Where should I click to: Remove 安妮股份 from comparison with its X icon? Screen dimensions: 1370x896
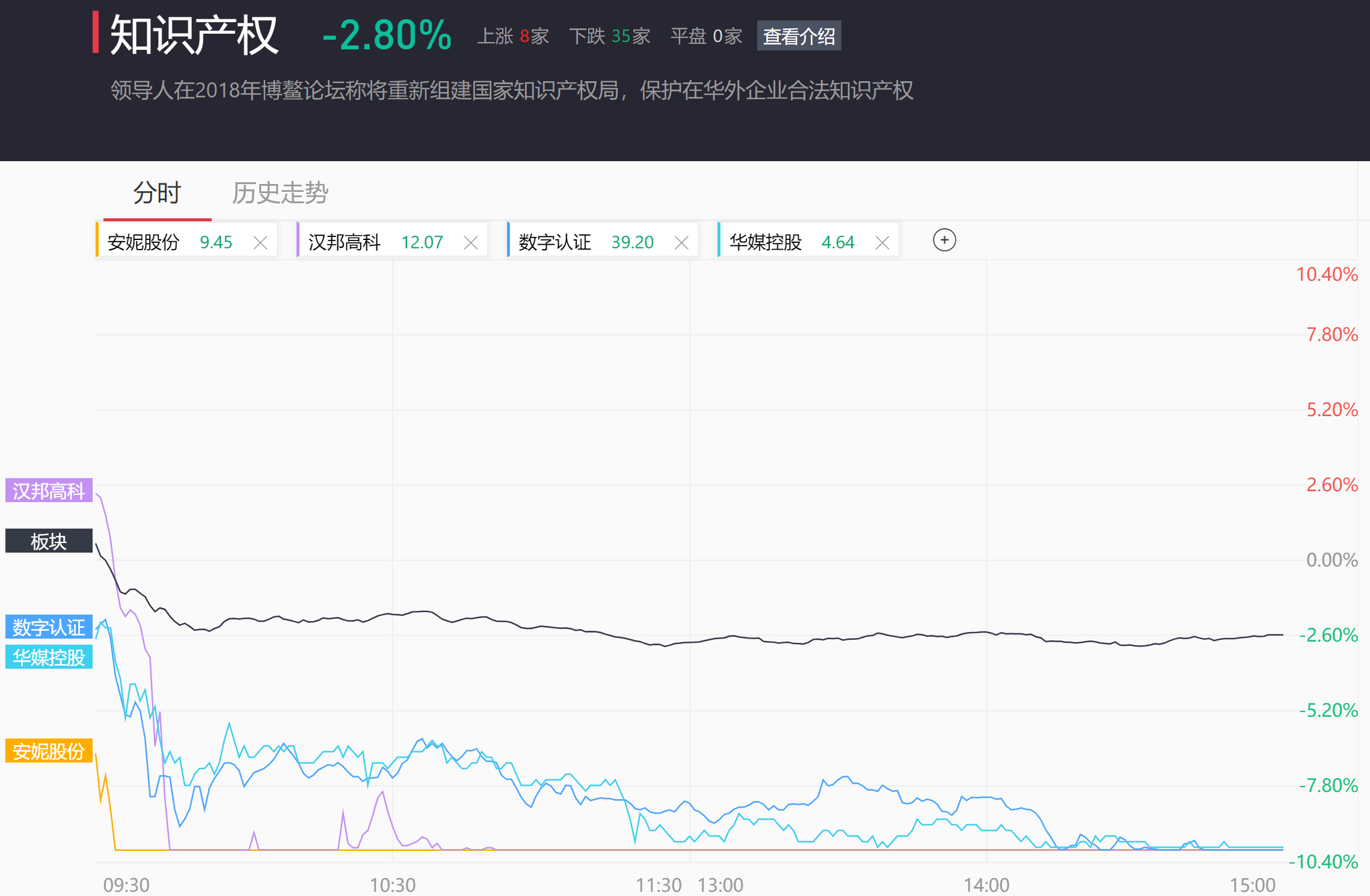[x=260, y=243]
